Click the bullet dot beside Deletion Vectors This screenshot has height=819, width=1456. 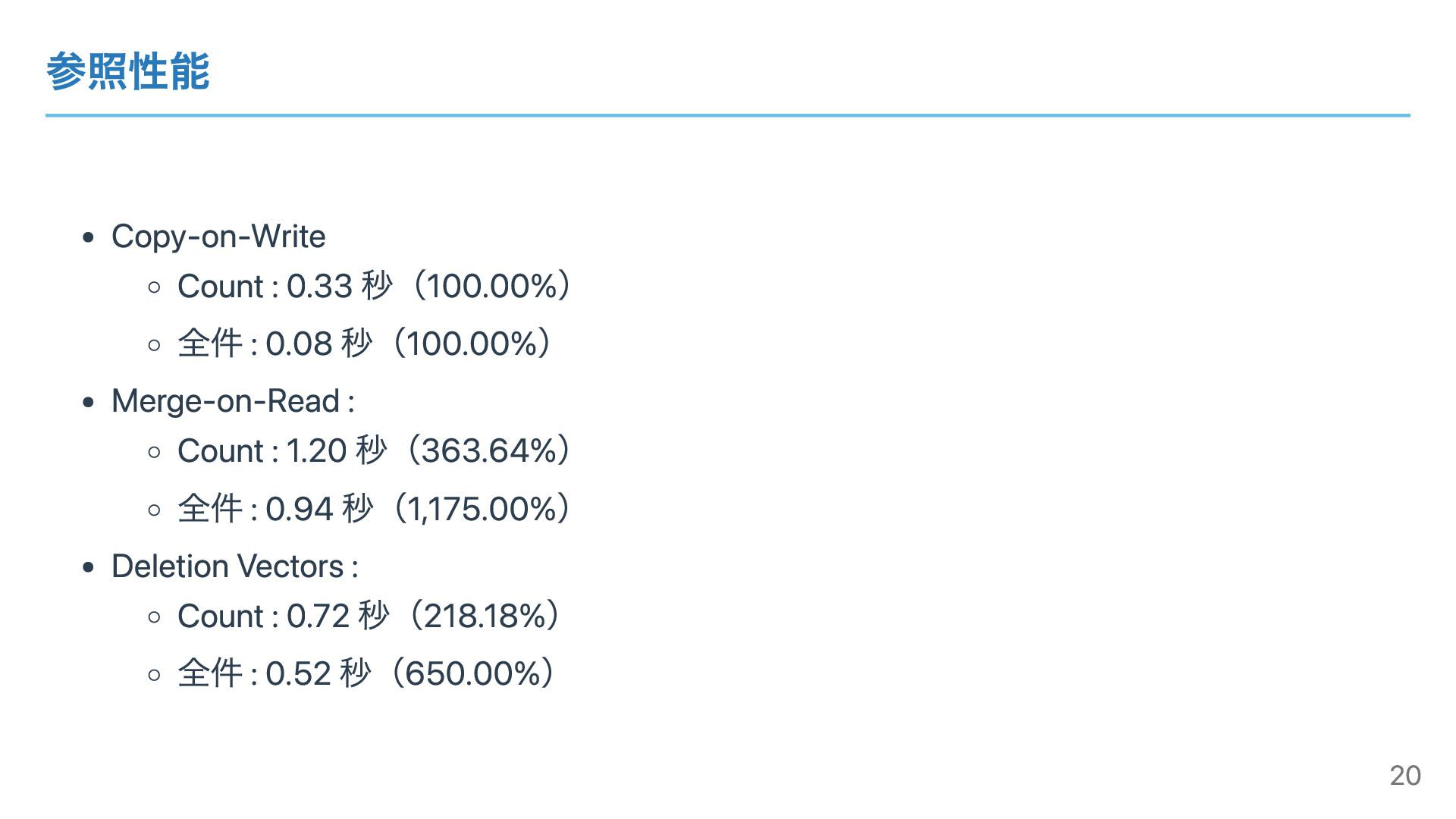pos(89,567)
